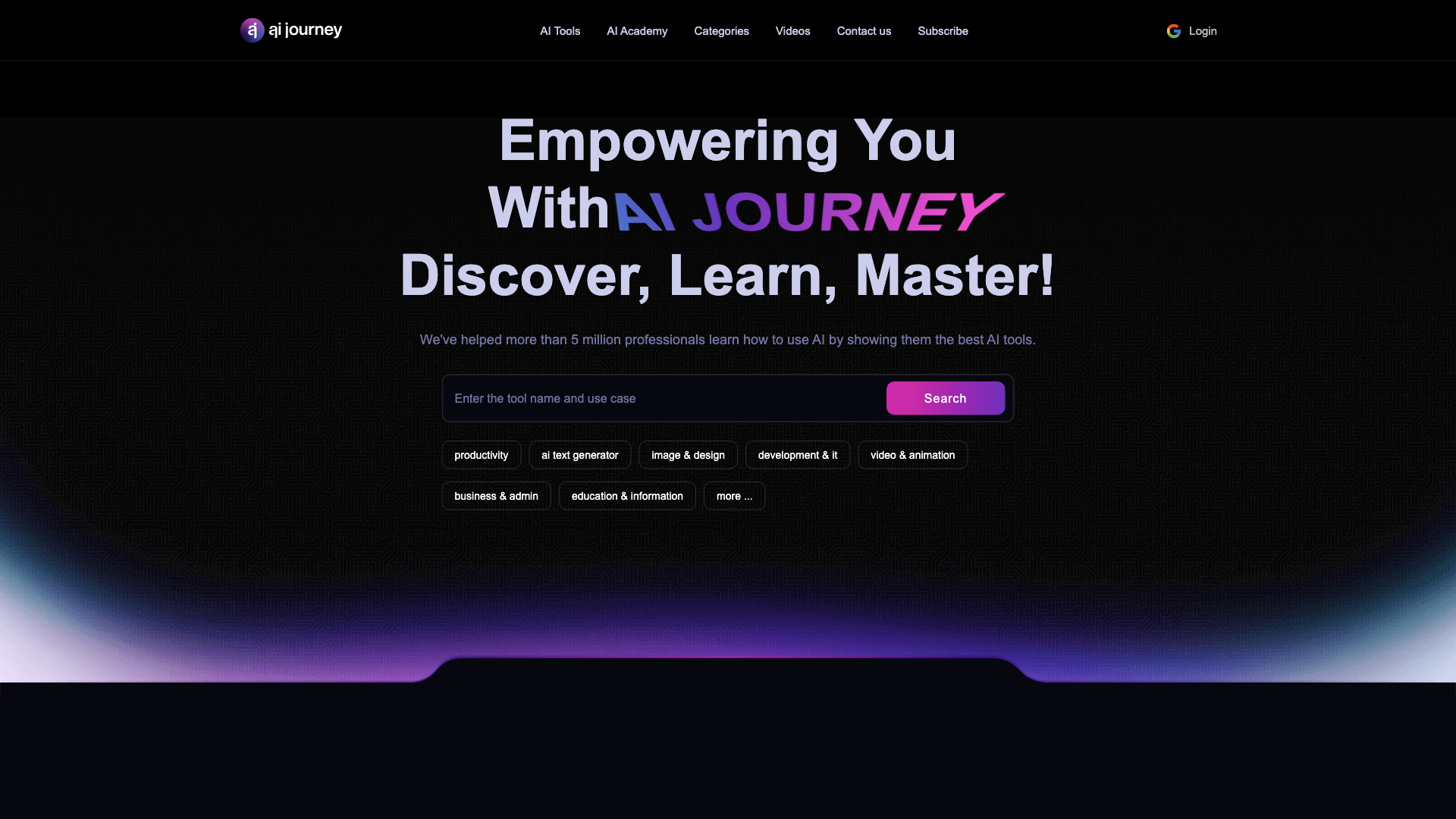Select the image & design category tag
Screen dimensions: 1456x819
pos(688,455)
